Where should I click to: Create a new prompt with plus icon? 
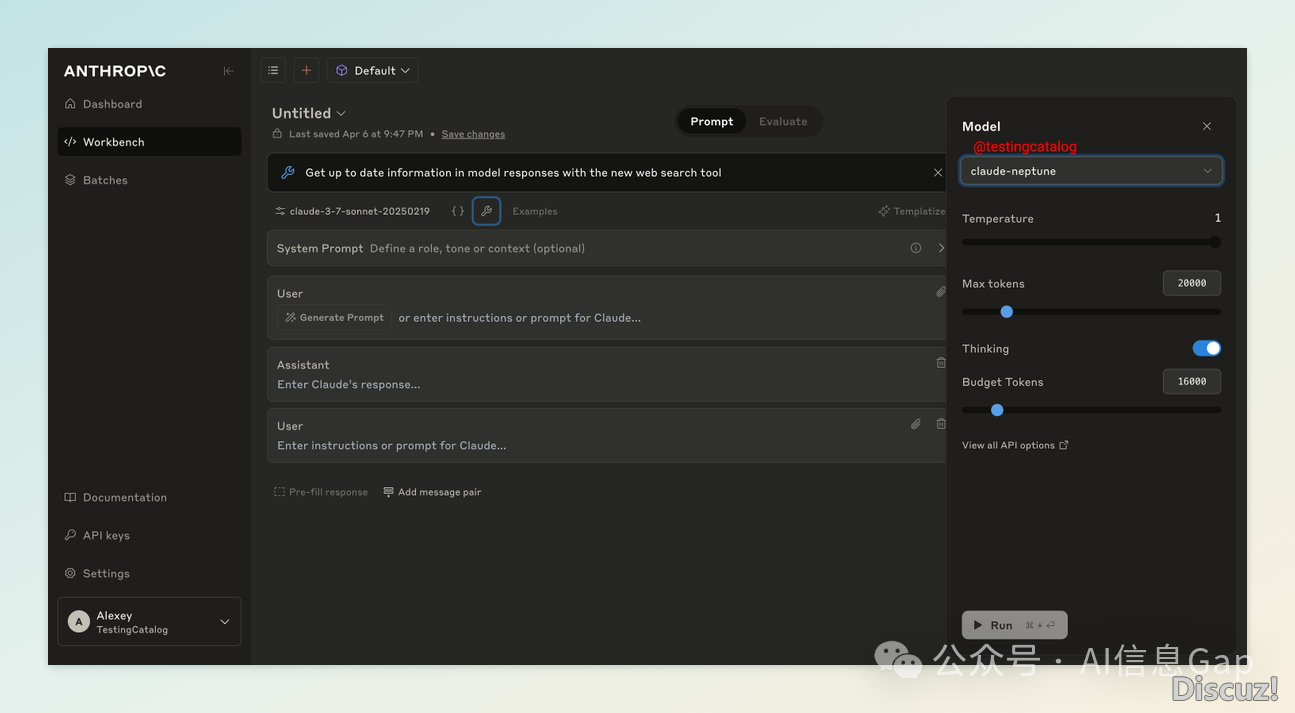coord(306,70)
